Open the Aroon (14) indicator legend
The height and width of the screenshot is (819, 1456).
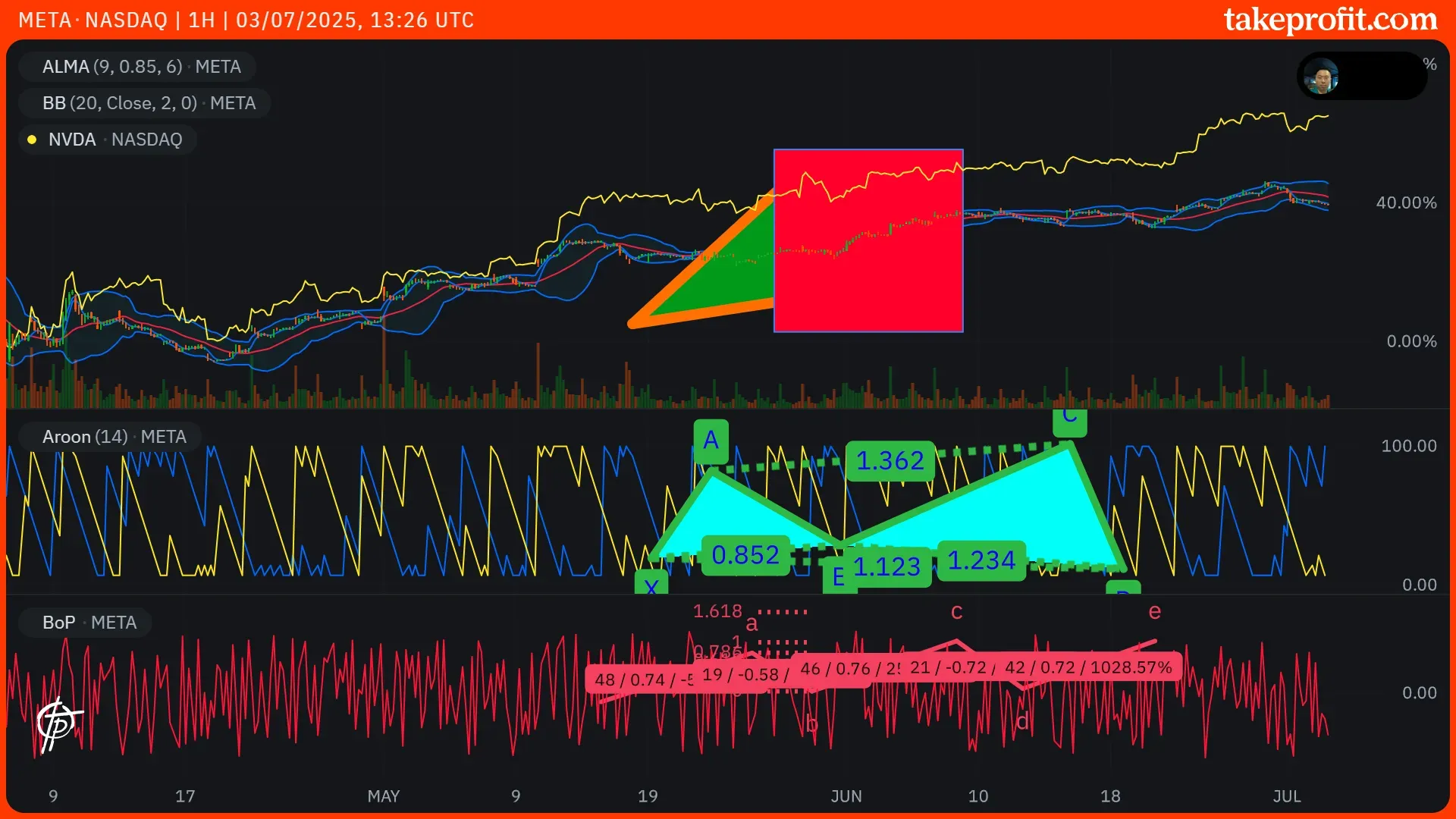114,437
